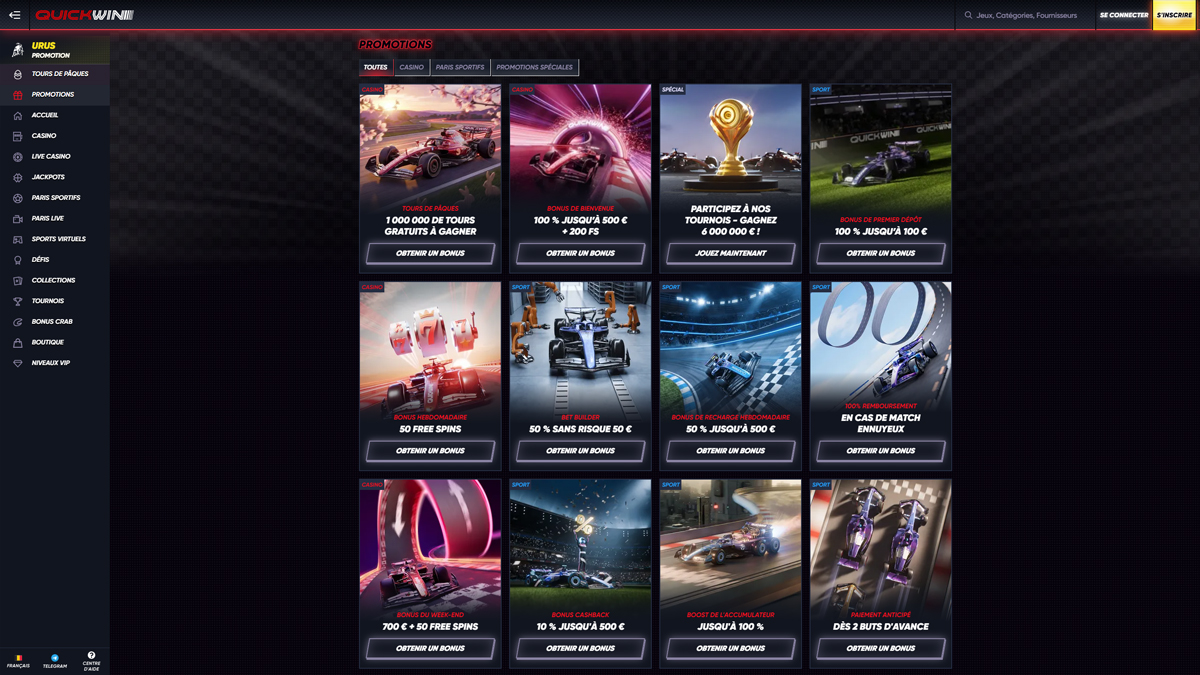Viewport: 1200px width, 675px height.
Task: Open Français language selector
Action: pyautogui.click(x=18, y=661)
